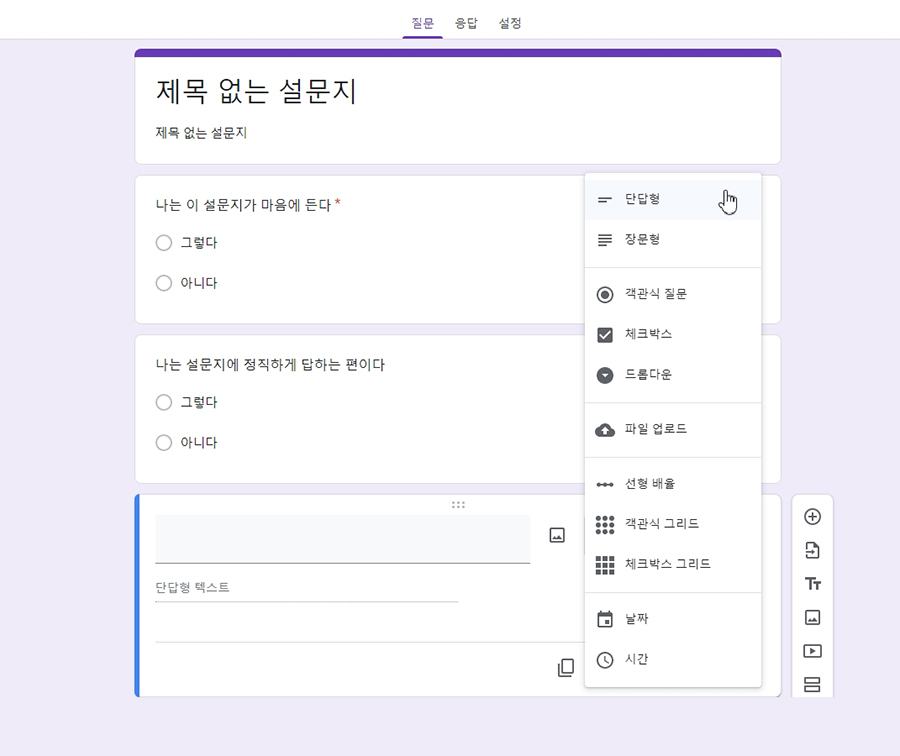Pick 드롭다운 question type
900x756 pixels.
(673, 375)
